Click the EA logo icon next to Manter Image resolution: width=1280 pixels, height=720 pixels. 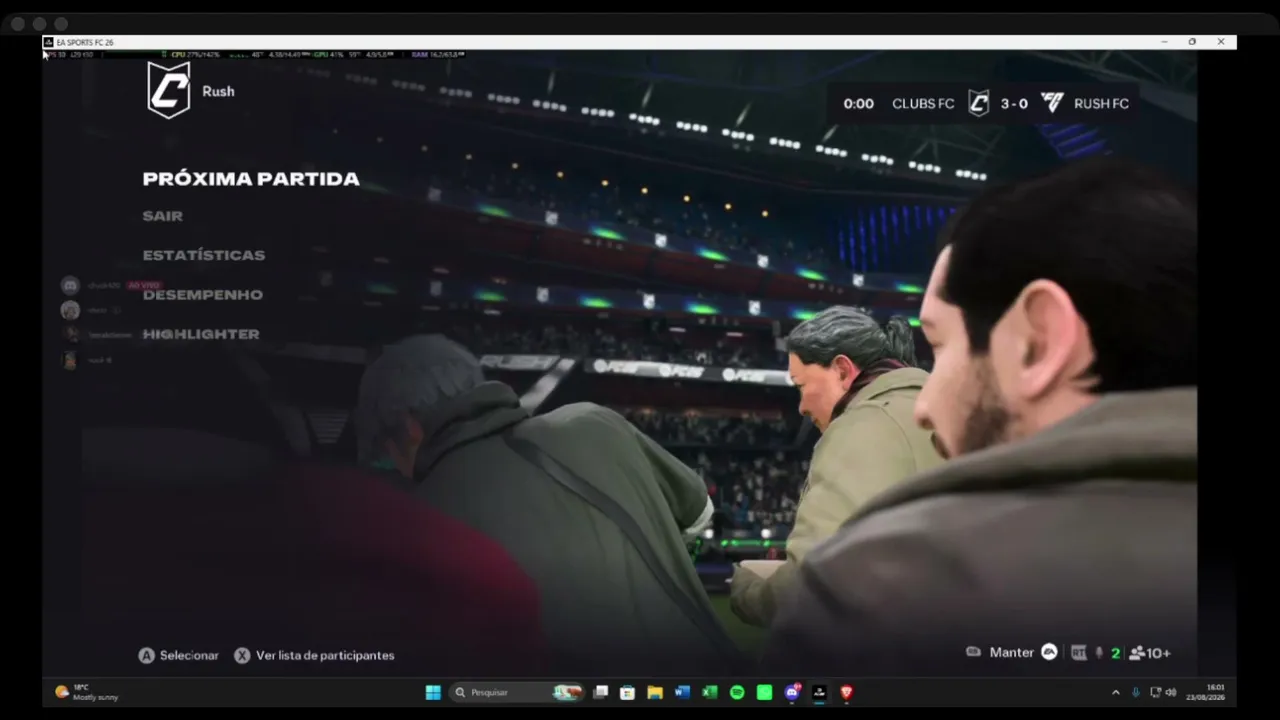coord(1049,652)
